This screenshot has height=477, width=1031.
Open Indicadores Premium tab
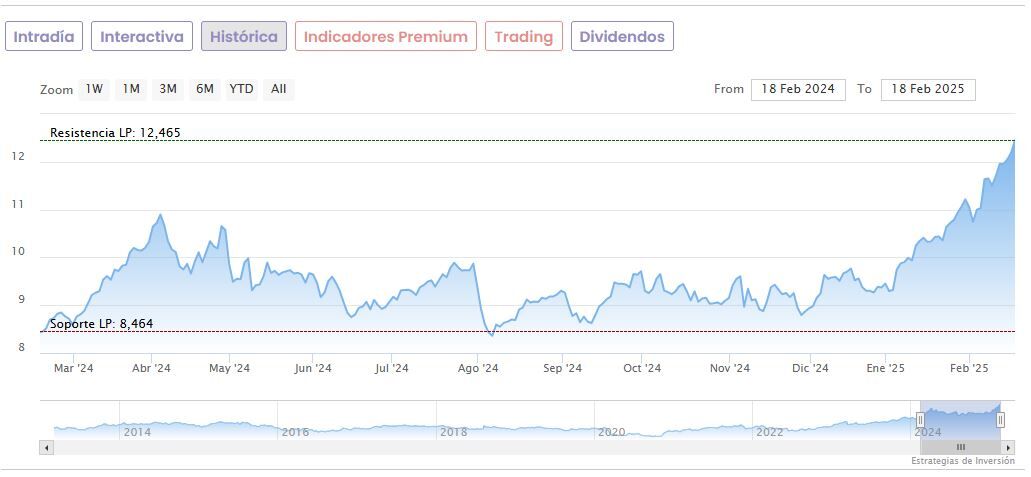(x=385, y=37)
